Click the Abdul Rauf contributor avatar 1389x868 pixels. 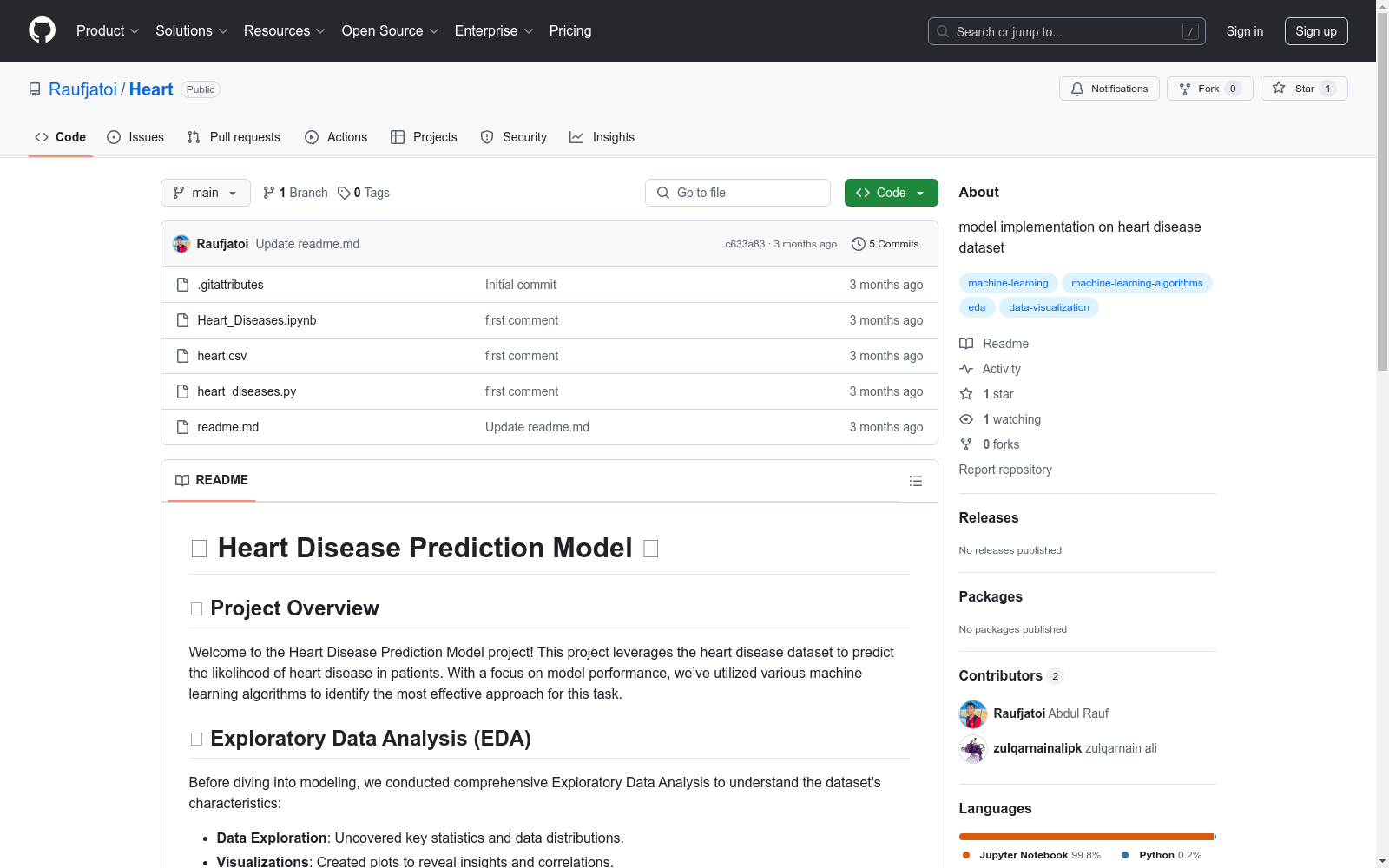[973, 714]
